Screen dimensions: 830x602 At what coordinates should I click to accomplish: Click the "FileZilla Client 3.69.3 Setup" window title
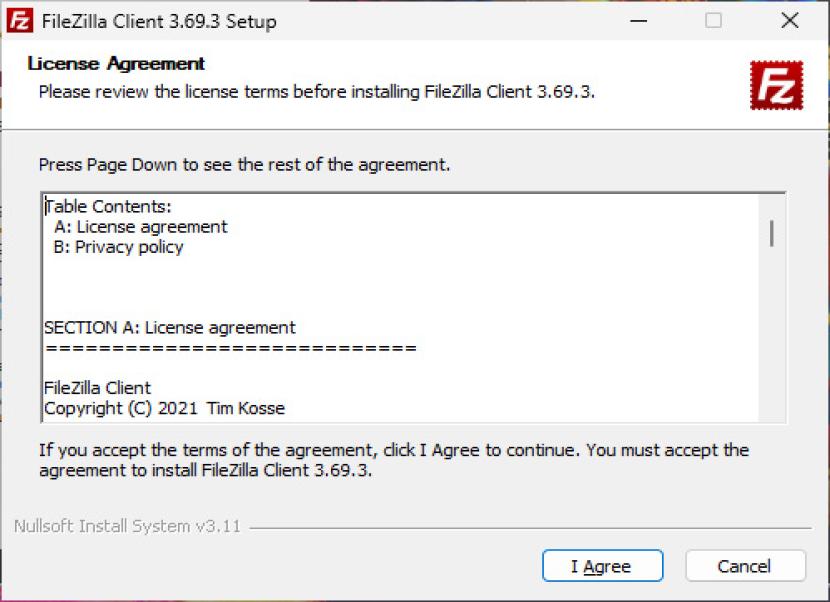(x=160, y=21)
